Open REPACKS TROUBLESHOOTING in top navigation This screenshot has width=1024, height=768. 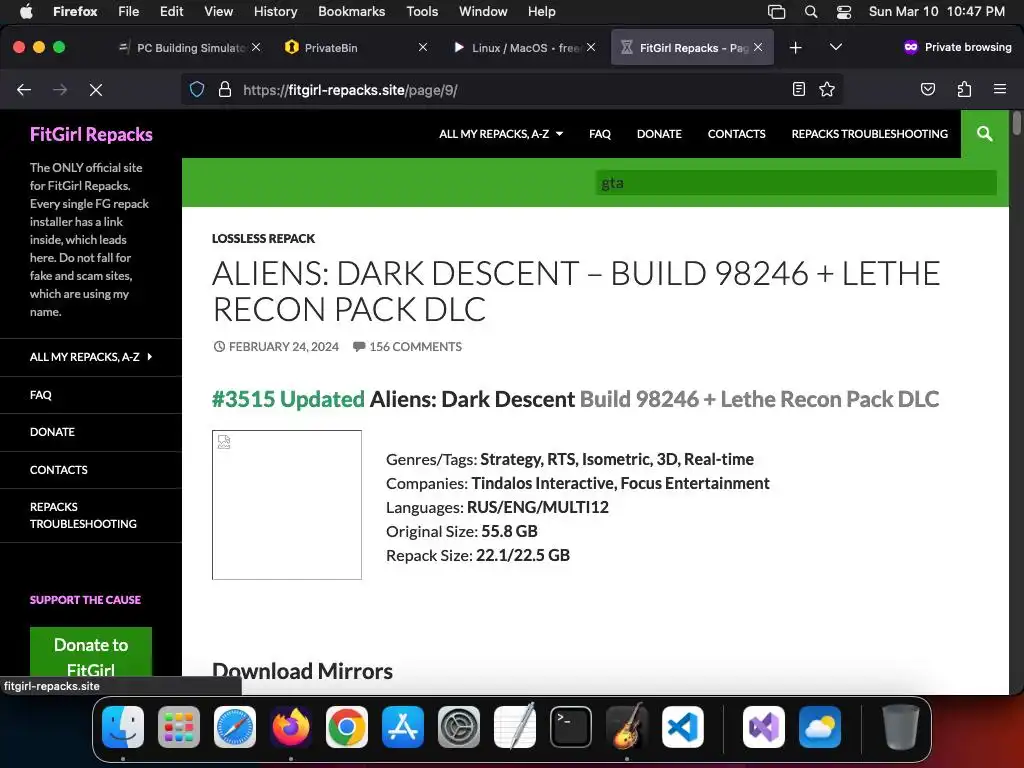[869, 134]
